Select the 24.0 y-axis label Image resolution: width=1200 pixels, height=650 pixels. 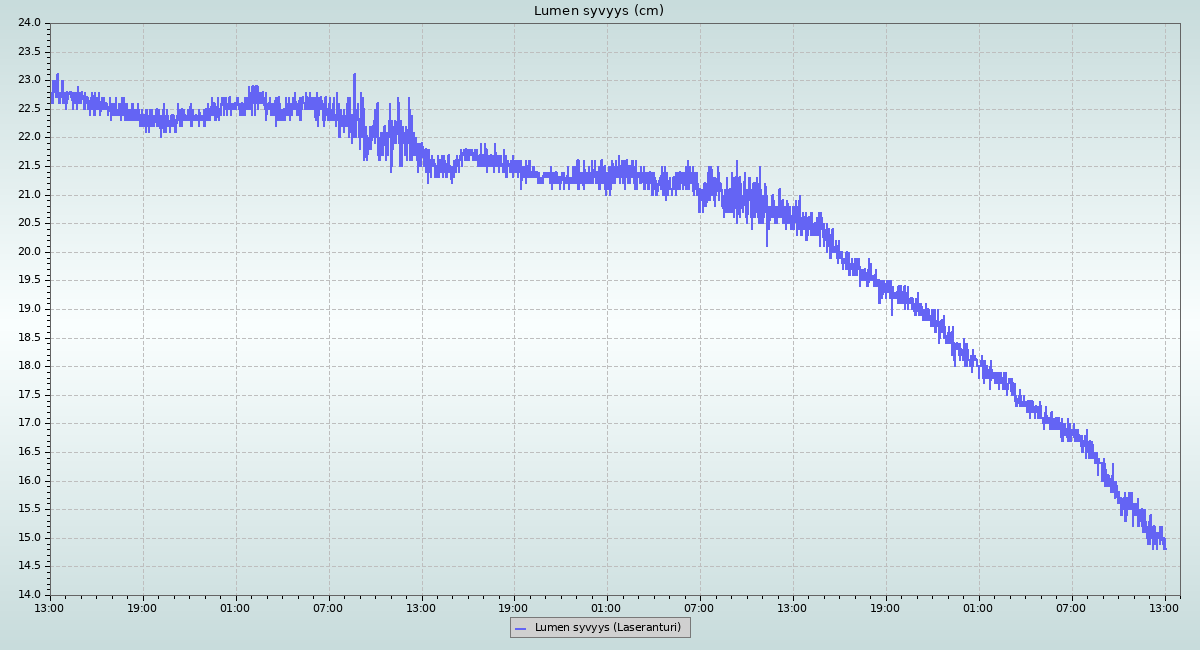29,23
